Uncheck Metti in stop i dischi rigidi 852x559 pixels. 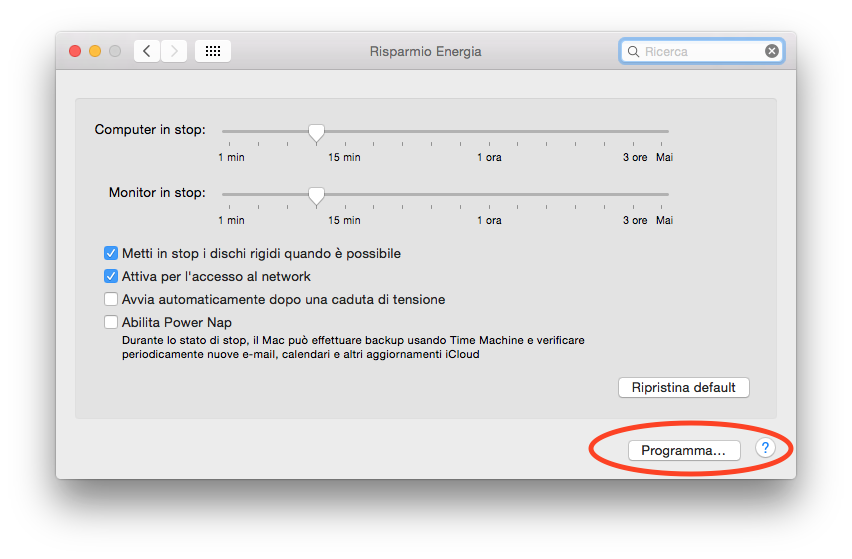pos(111,253)
